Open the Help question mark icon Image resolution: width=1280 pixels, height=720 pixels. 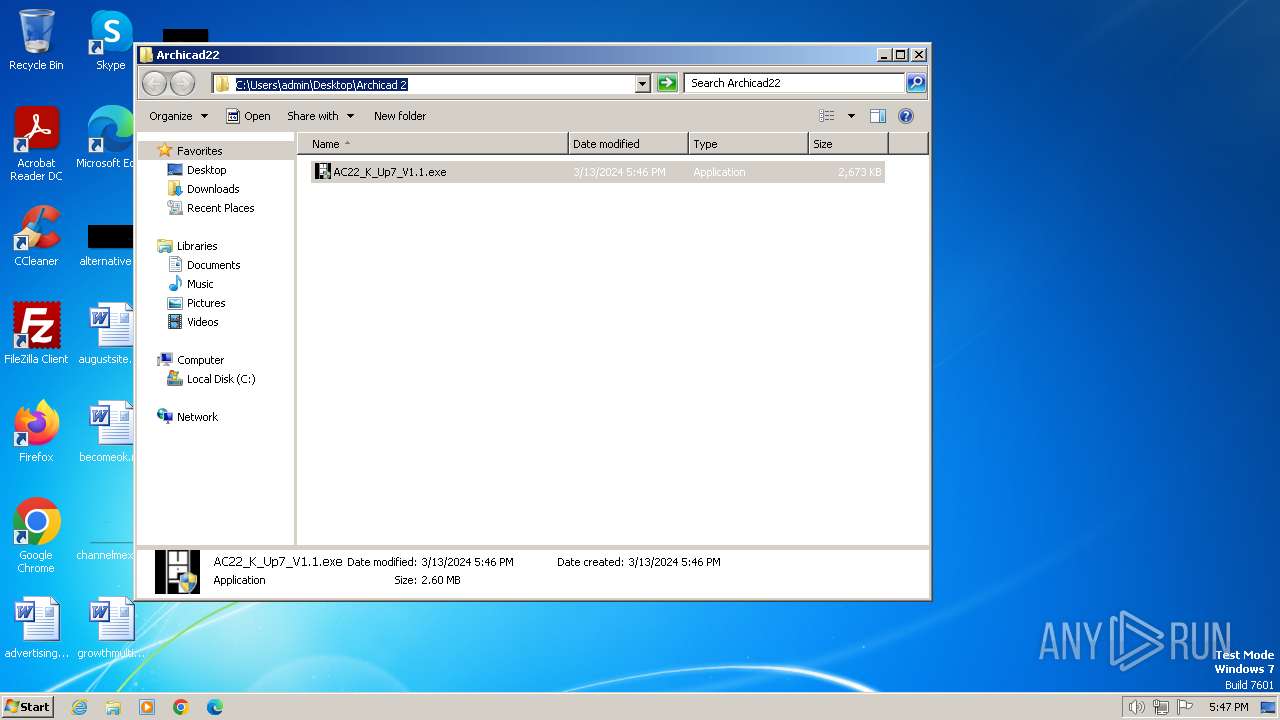[906, 116]
